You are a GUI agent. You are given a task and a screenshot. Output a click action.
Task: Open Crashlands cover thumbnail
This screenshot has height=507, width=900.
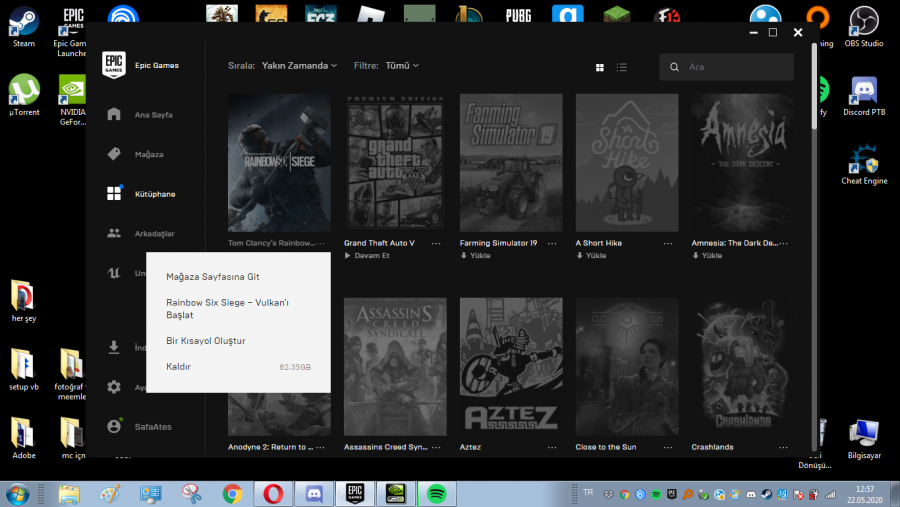pos(743,366)
